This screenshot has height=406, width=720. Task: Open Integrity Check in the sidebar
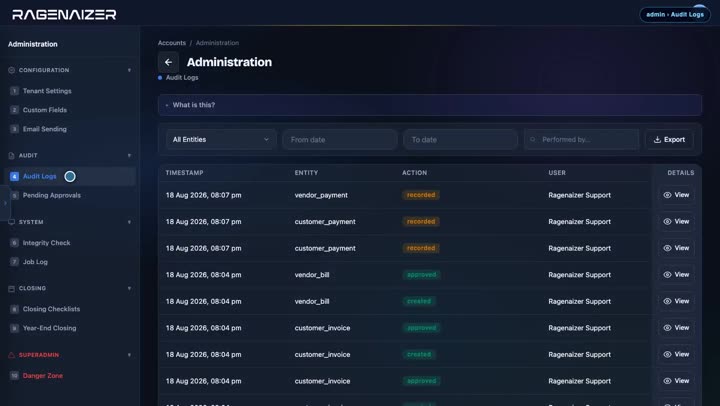(x=70, y=243)
